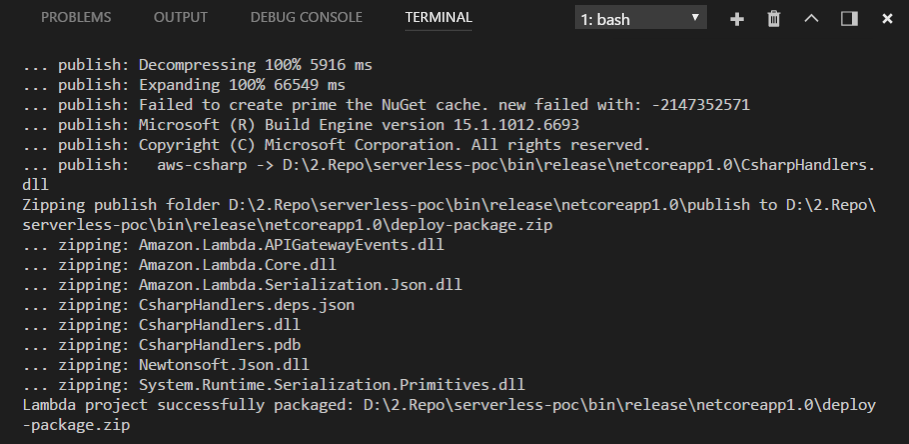Click the CsharpHandlers.deps.json zipping line
Image resolution: width=909 pixels, height=444 pixels.
(x=247, y=305)
